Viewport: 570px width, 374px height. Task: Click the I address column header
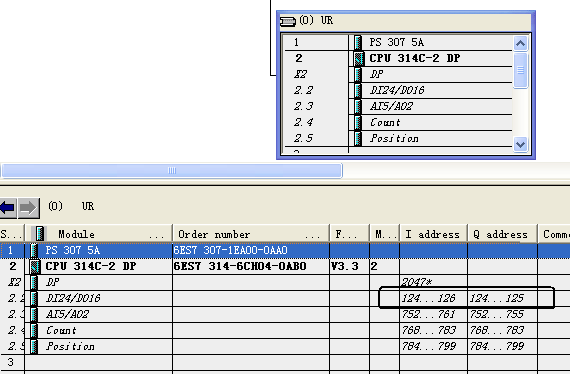point(433,234)
